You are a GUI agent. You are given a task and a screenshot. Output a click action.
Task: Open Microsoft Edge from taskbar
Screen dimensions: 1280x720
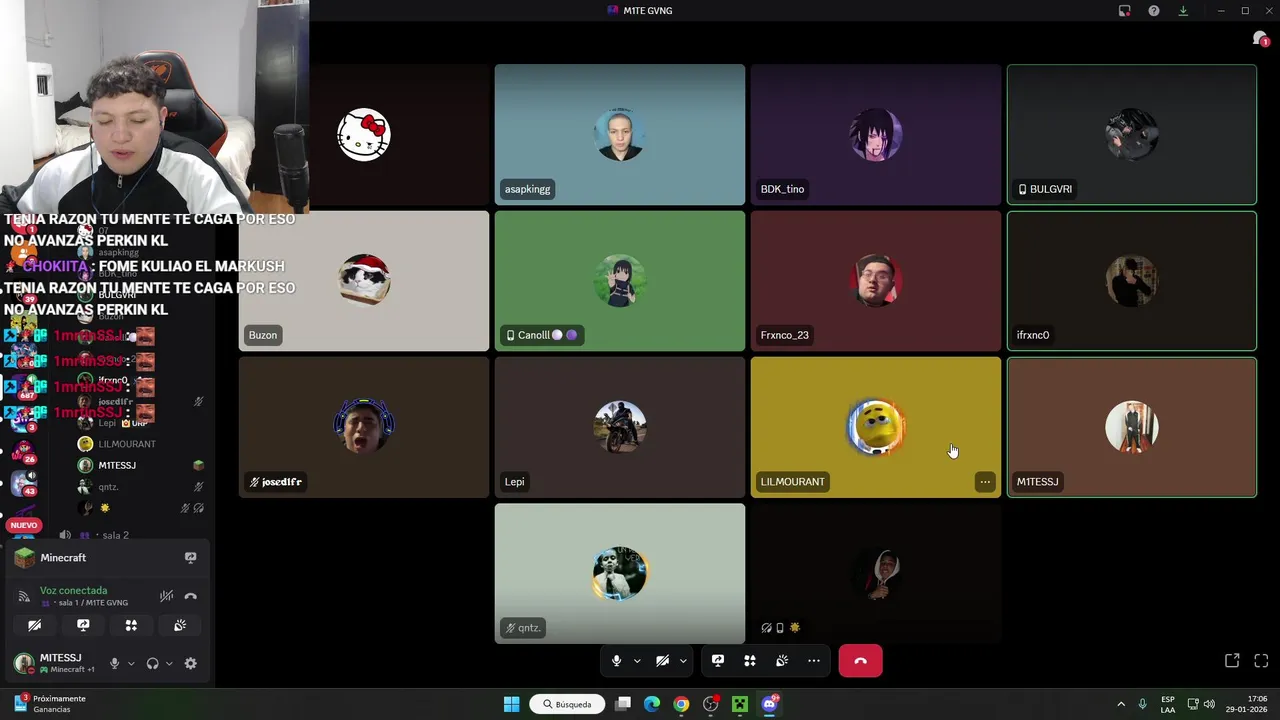pos(652,704)
